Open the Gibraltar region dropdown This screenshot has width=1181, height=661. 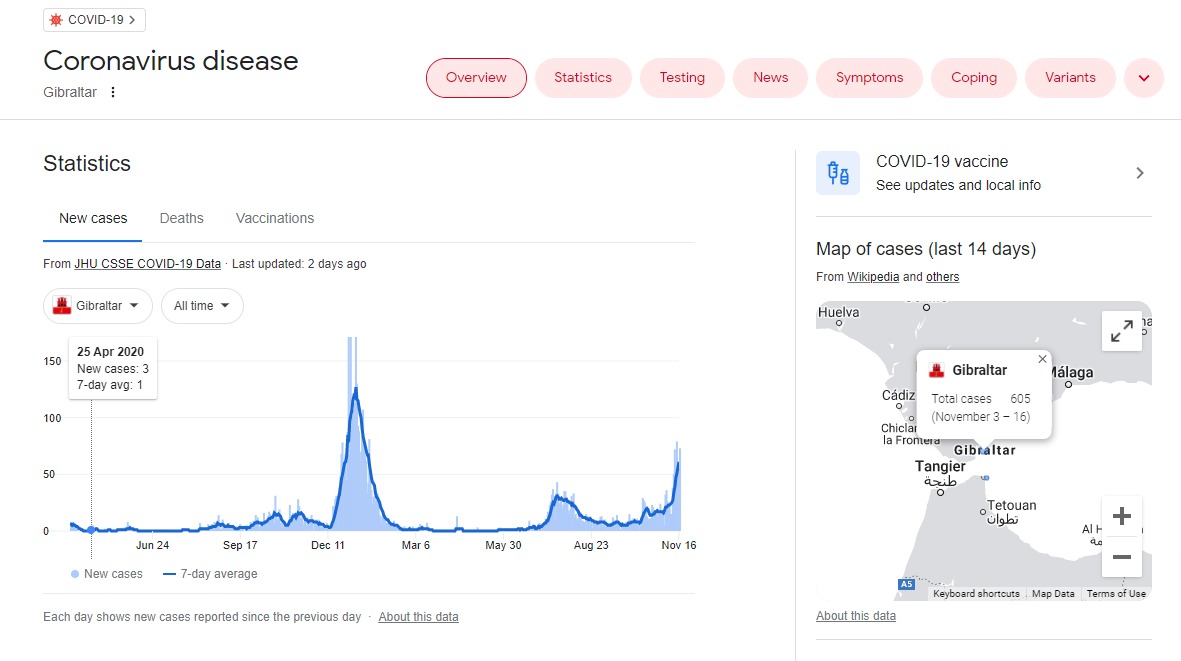(x=98, y=306)
